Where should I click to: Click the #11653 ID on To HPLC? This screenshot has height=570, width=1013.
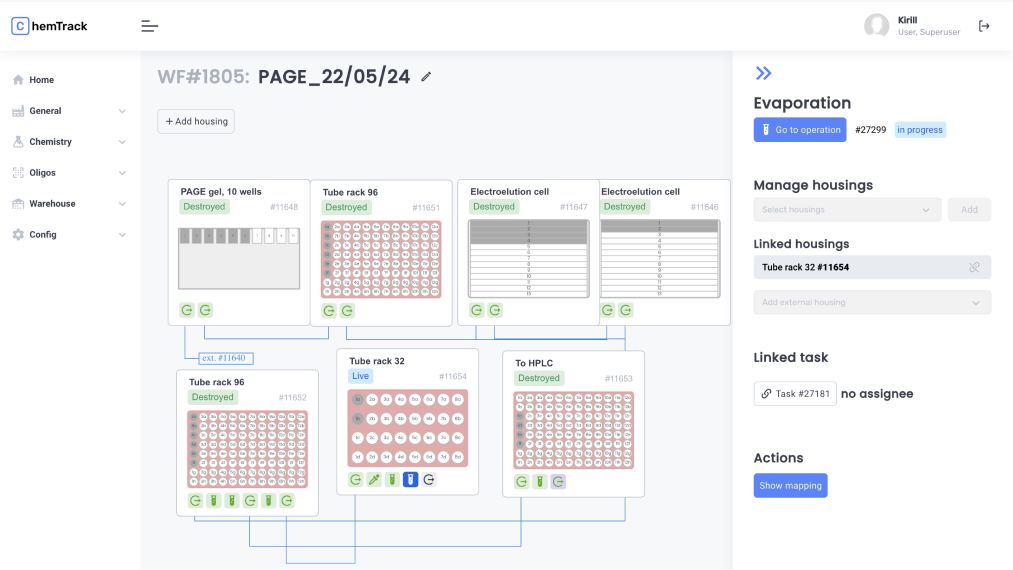pyautogui.click(x=618, y=379)
